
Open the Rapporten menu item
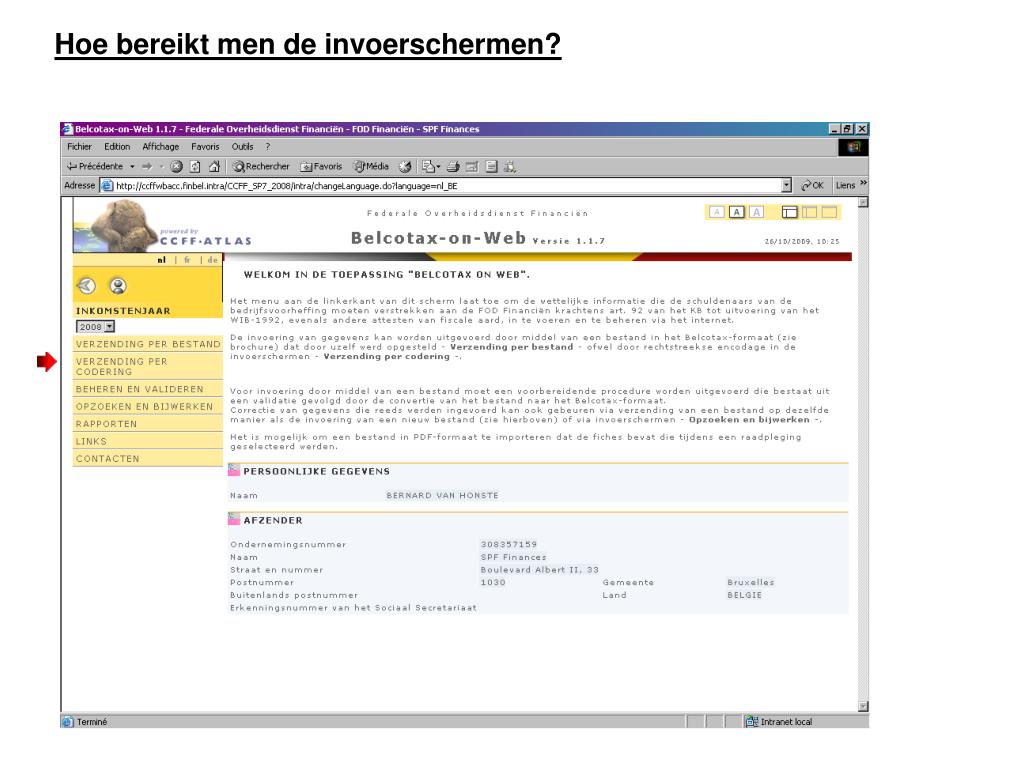[x=148, y=424]
